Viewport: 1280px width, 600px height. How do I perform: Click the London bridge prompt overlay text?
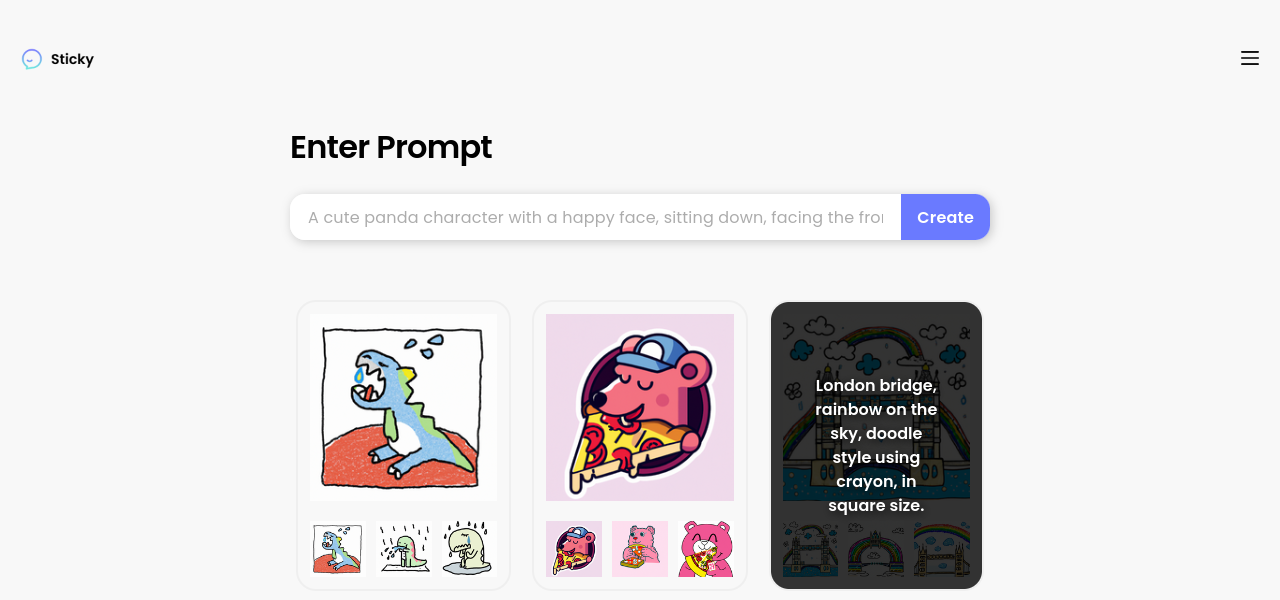coord(876,445)
